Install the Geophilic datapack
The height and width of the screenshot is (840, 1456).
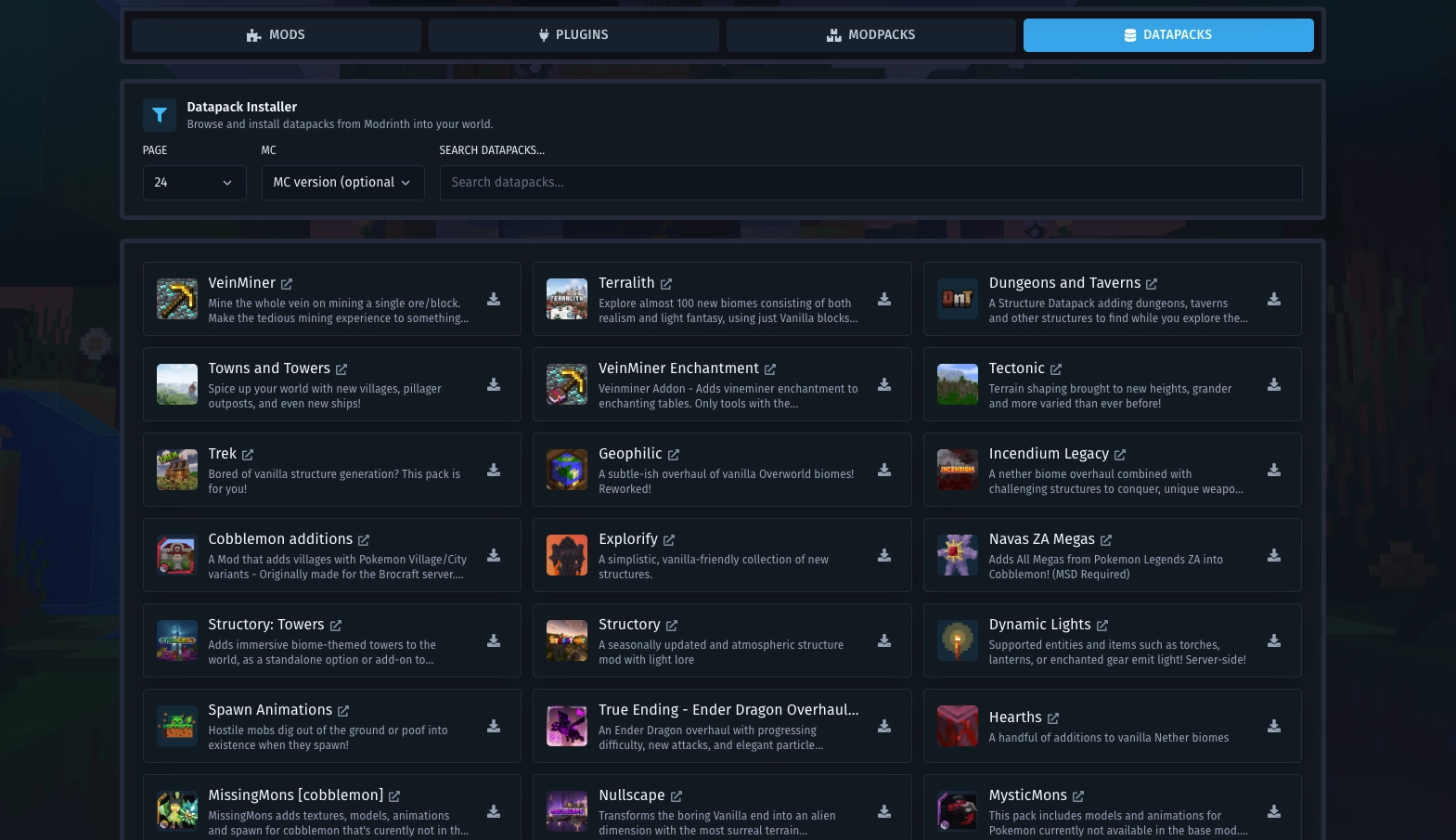click(884, 470)
